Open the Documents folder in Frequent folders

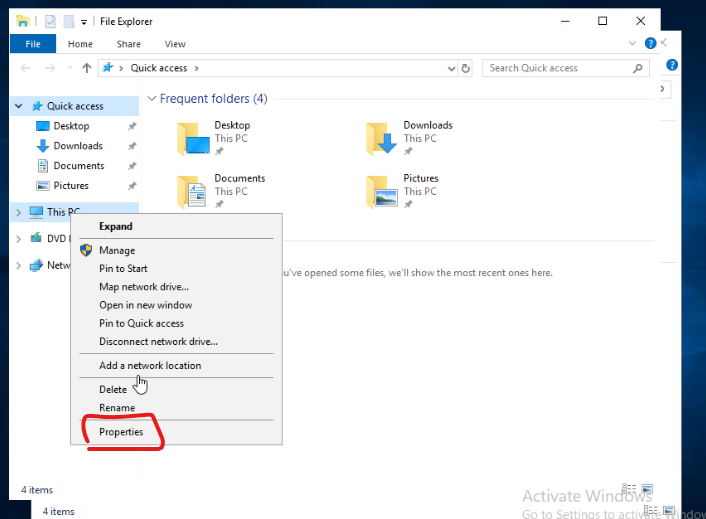point(221,191)
